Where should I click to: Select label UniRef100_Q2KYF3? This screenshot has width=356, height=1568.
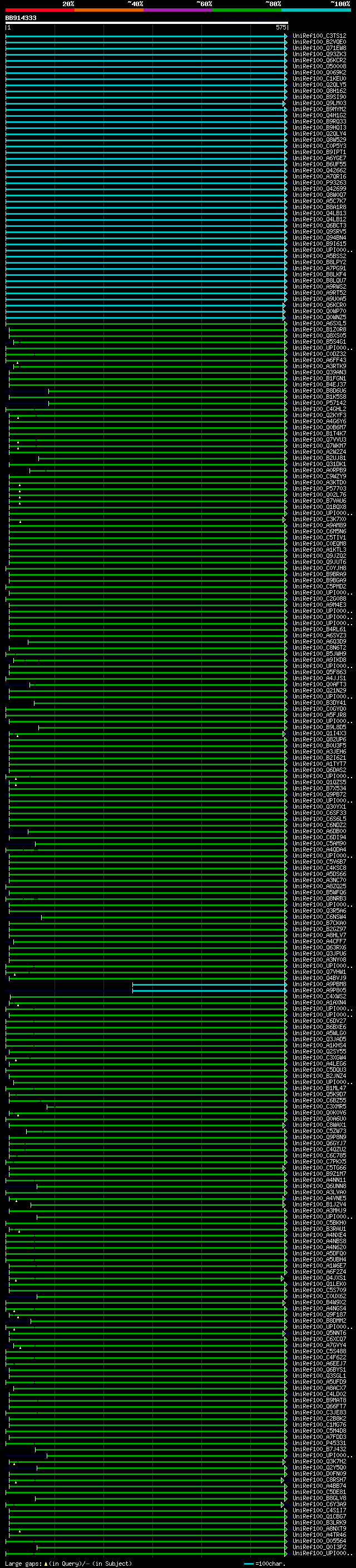tap(319, 415)
